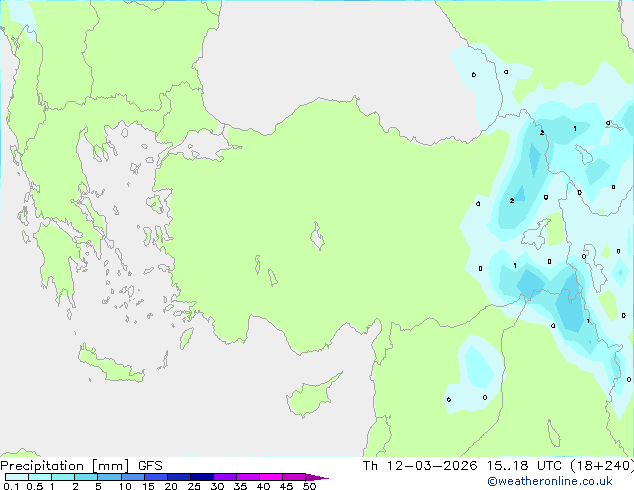Screen dimensions: 634x490
Task: Click the '0.5' legend scale label
Action: coord(35,486)
